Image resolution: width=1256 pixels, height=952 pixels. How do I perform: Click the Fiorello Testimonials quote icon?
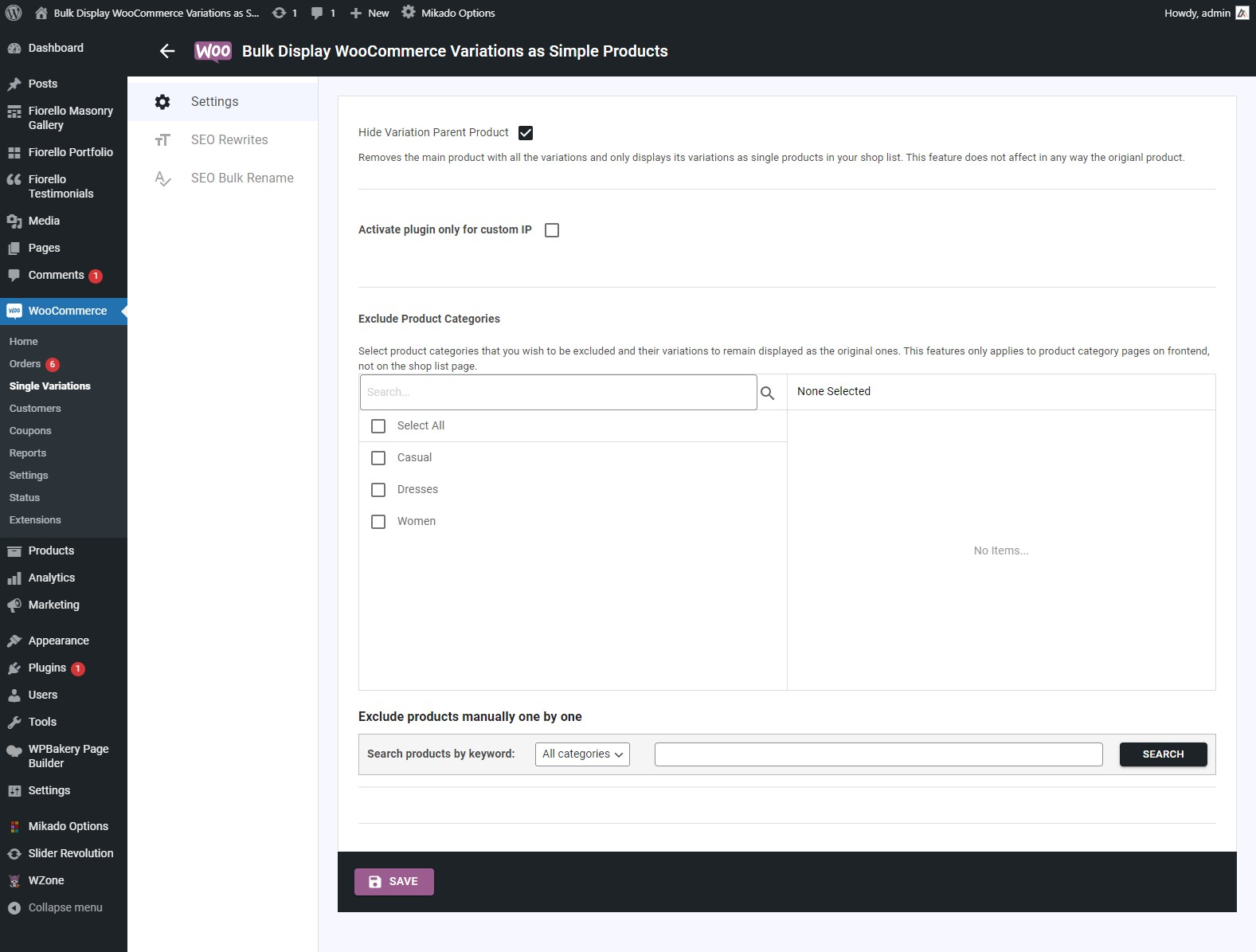14,180
